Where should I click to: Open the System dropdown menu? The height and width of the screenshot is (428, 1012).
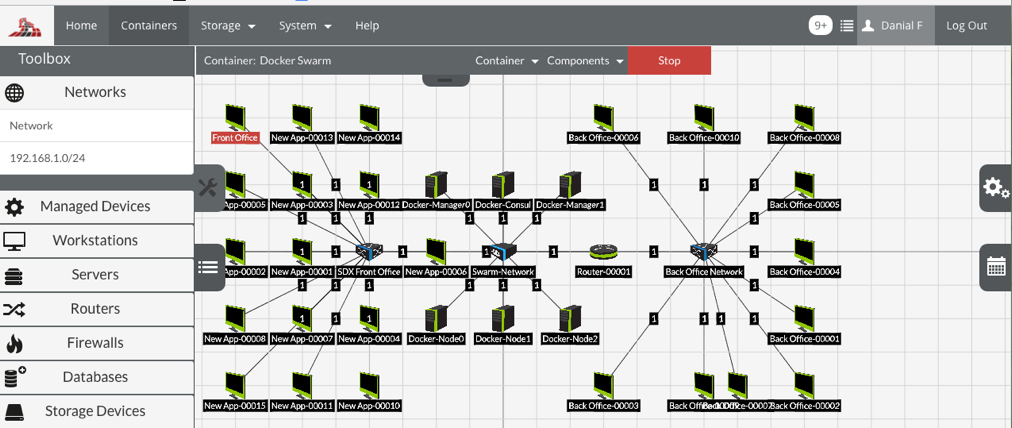(305, 26)
